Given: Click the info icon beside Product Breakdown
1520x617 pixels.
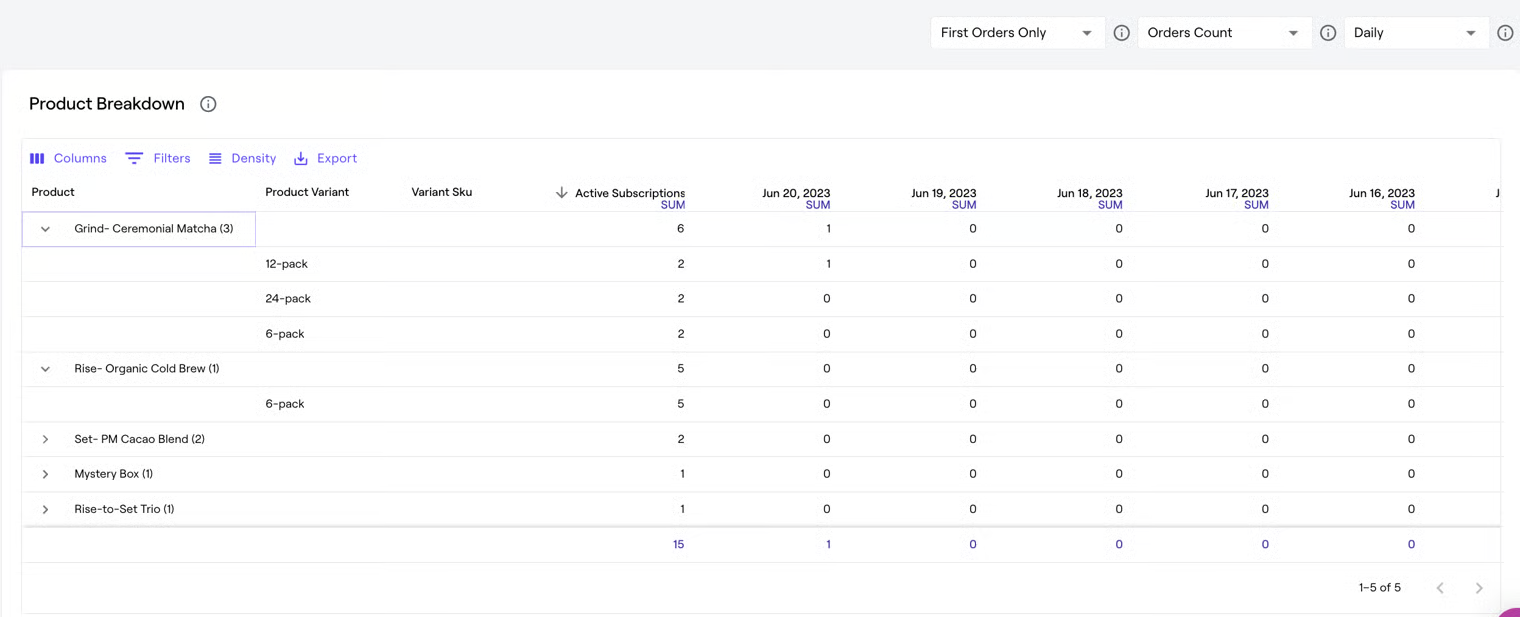Looking at the screenshot, I should 208,104.
